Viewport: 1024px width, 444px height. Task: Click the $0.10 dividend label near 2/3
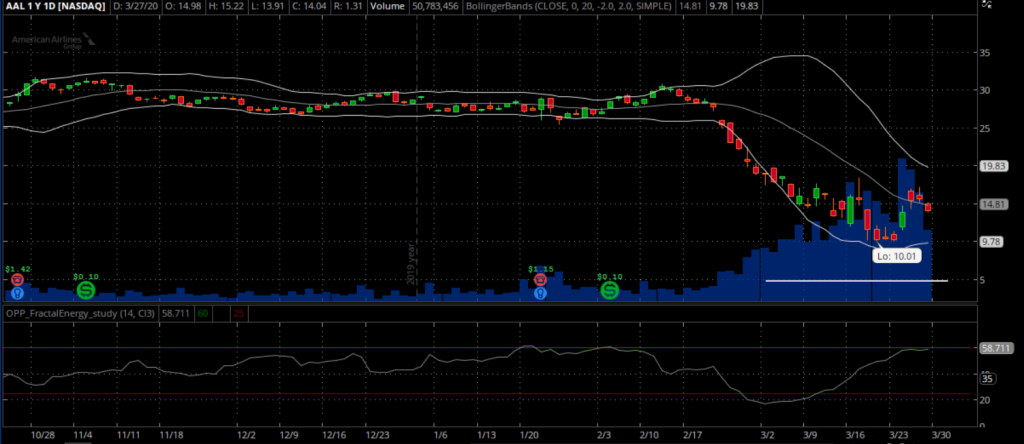click(611, 277)
